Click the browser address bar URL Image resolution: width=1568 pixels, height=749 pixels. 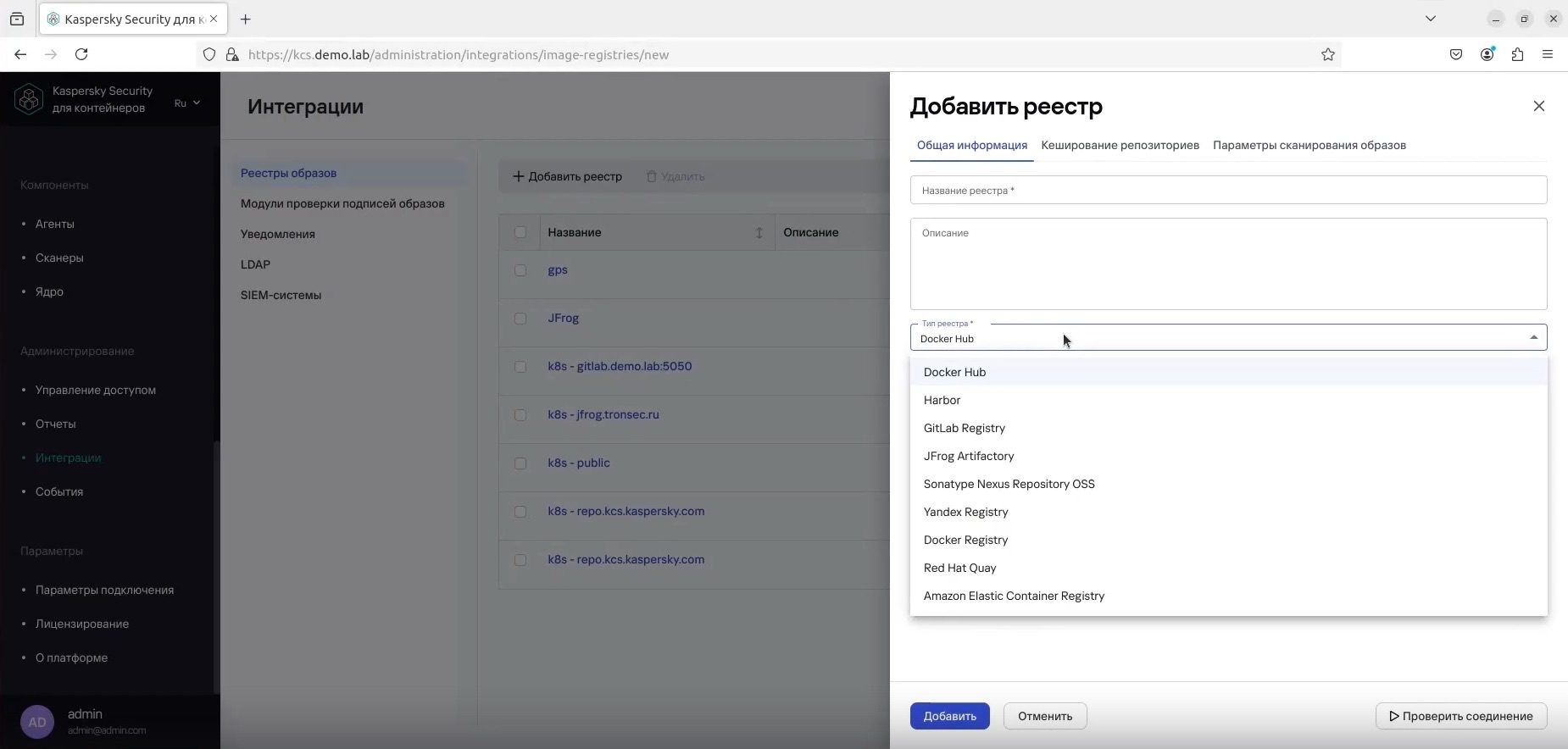[459, 54]
